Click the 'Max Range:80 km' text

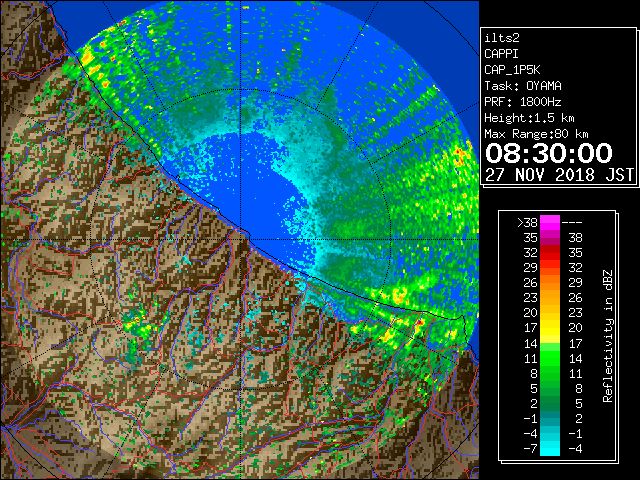536,134
